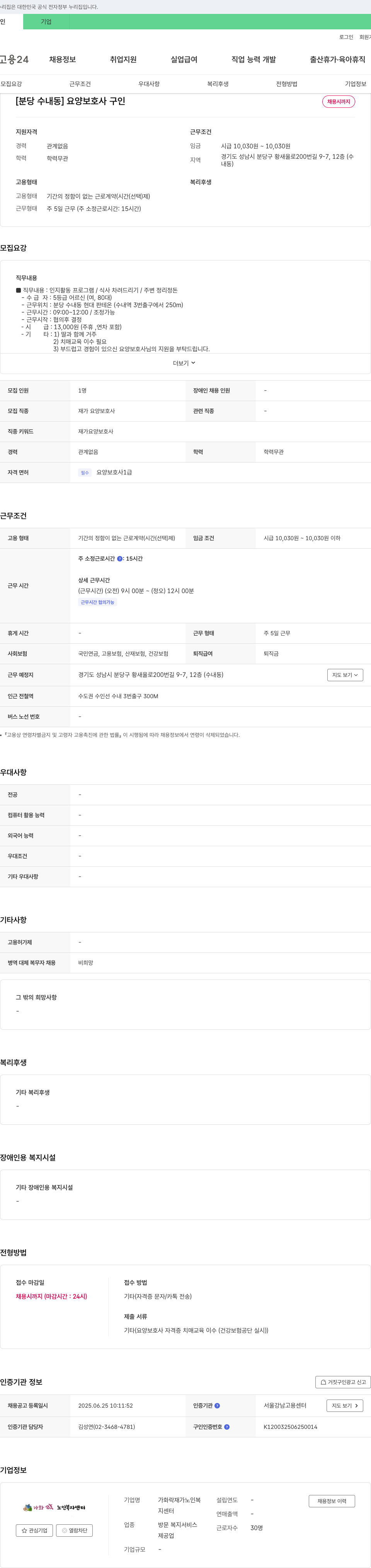Open 지도 보기 for 서울강남고용센터
Screen dimensions: 371x1568
tap(345, 1405)
